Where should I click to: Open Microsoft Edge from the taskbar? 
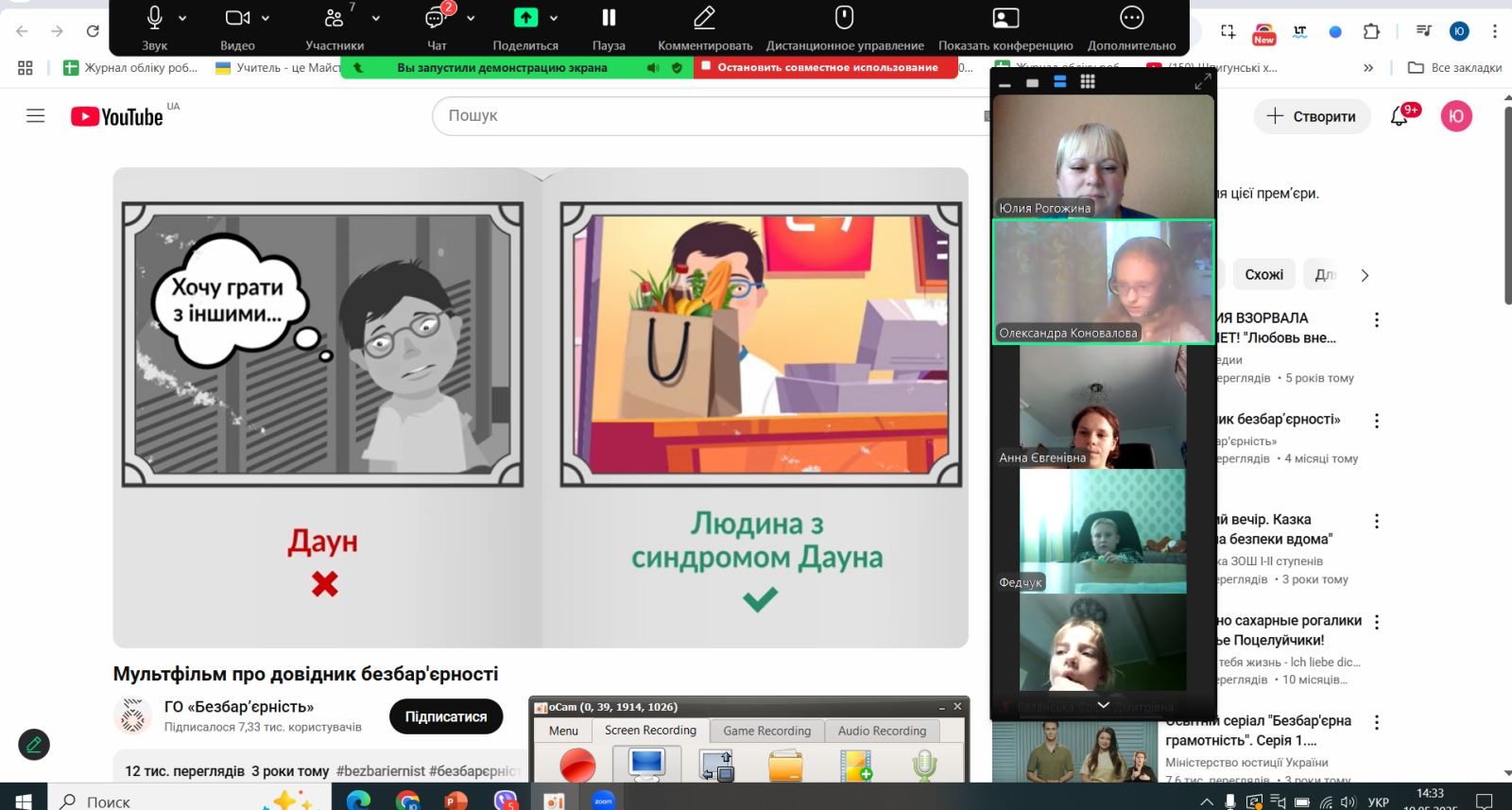click(x=358, y=801)
